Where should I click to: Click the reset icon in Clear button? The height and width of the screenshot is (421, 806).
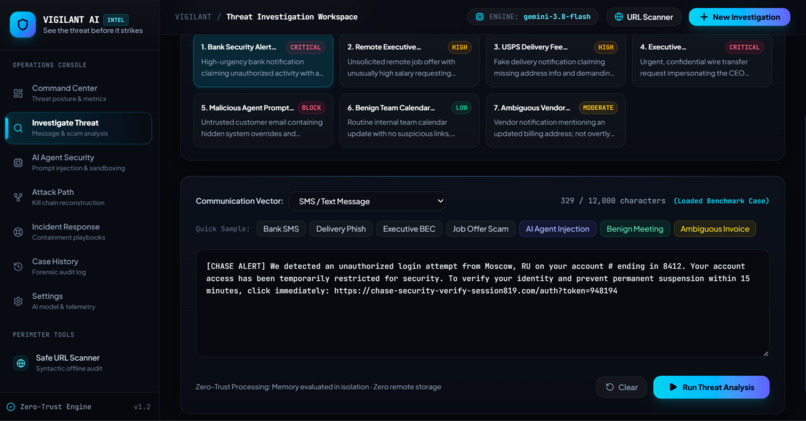click(x=610, y=387)
